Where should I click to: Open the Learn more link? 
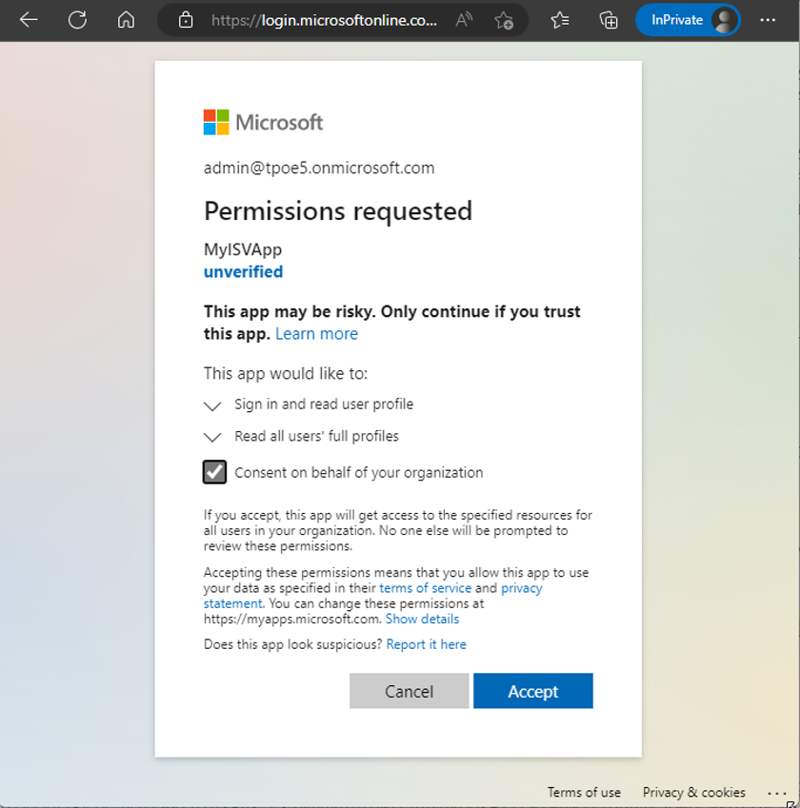(x=316, y=334)
